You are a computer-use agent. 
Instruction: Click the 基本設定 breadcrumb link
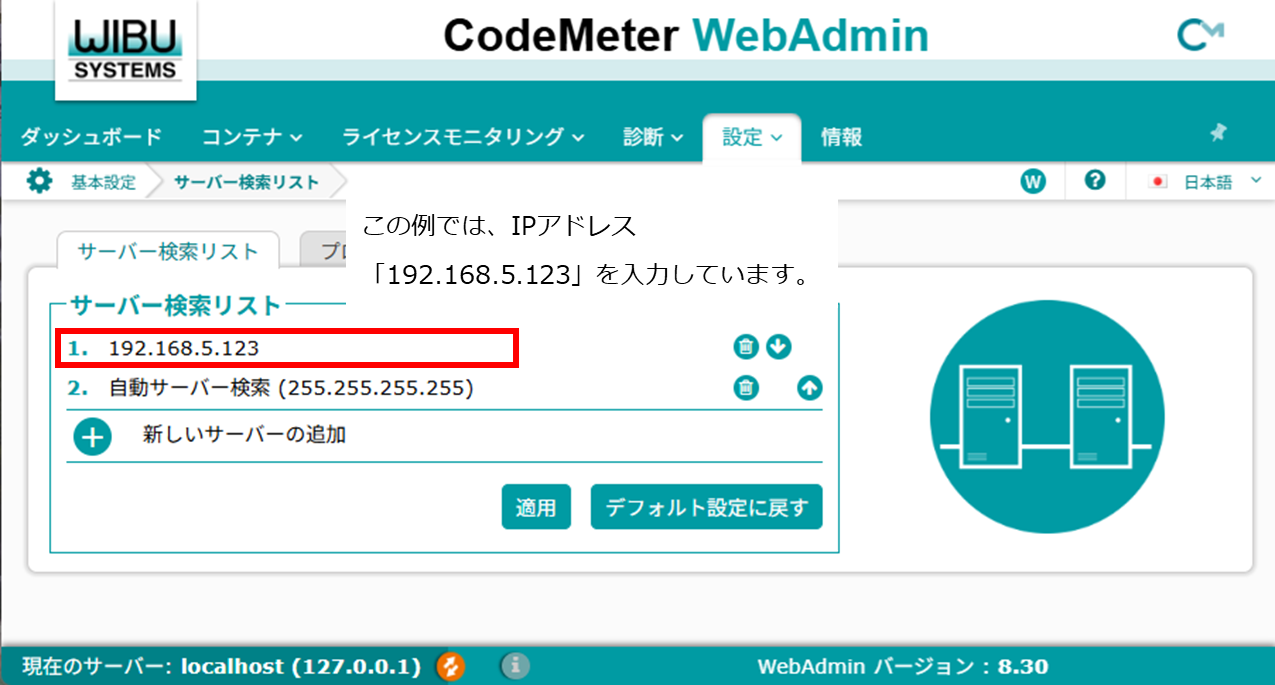tap(103, 183)
